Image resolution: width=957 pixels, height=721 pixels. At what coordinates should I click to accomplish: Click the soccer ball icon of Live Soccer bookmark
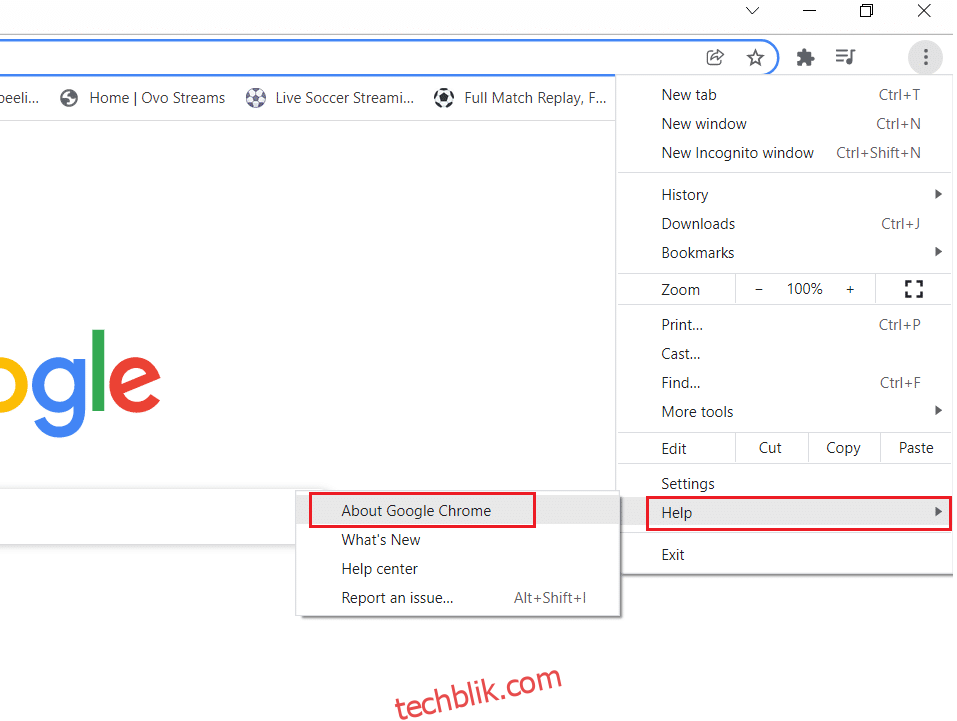click(x=256, y=98)
